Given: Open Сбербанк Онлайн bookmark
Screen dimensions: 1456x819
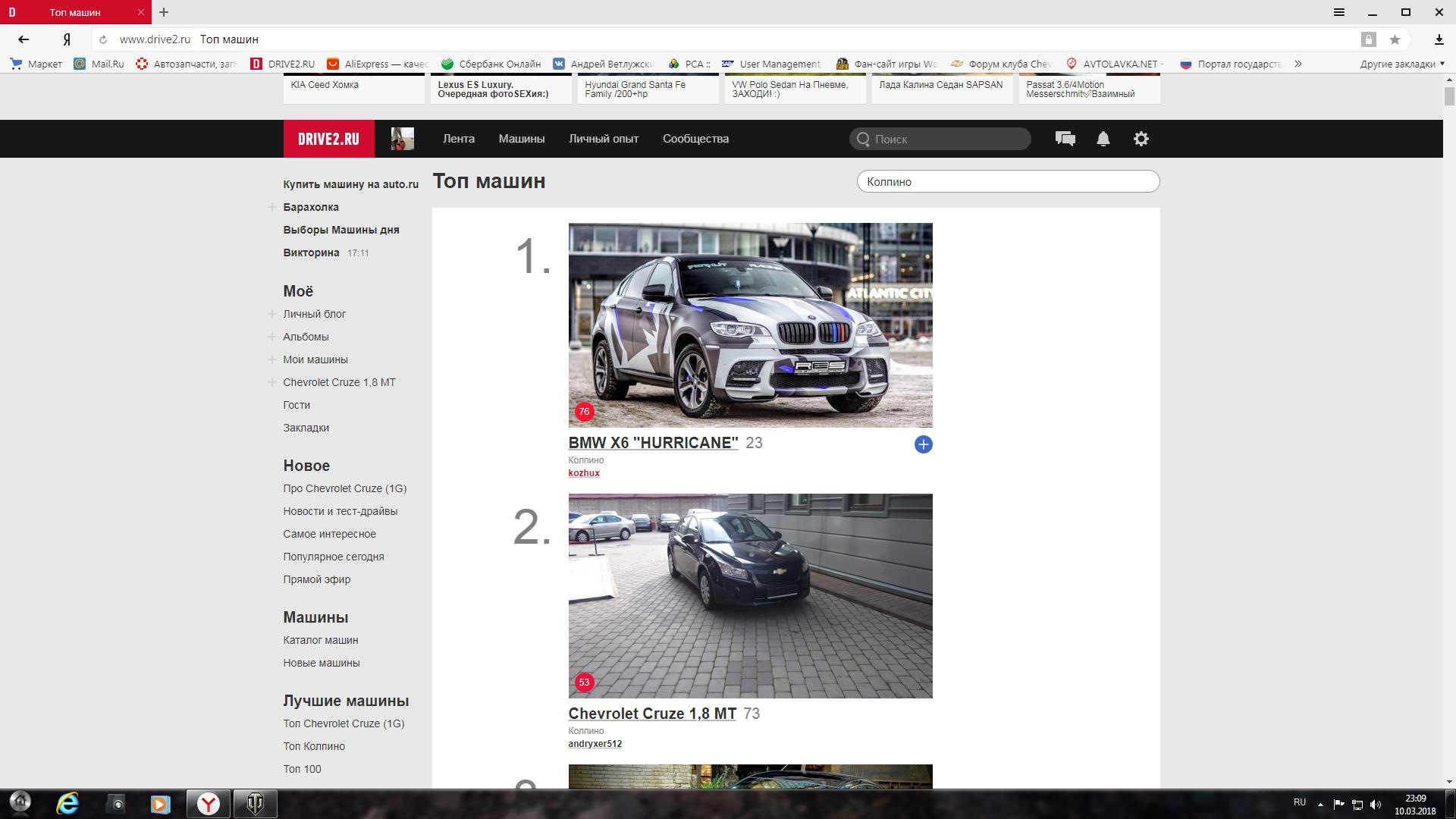Looking at the screenshot, I should pyautogui.click(x=491, y=64).
